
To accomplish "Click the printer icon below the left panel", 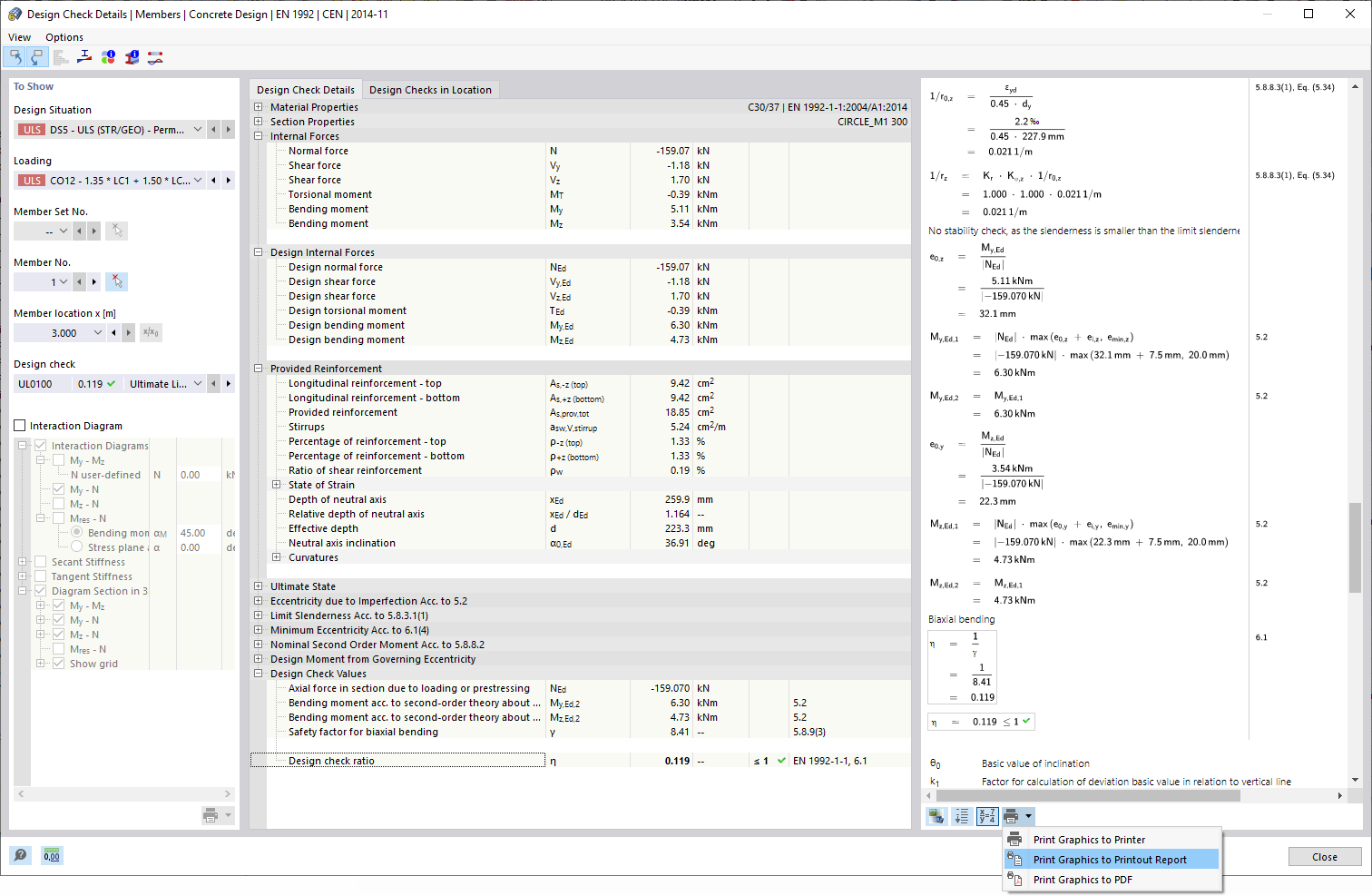I will pyautogui.click(x=211, y=815).
